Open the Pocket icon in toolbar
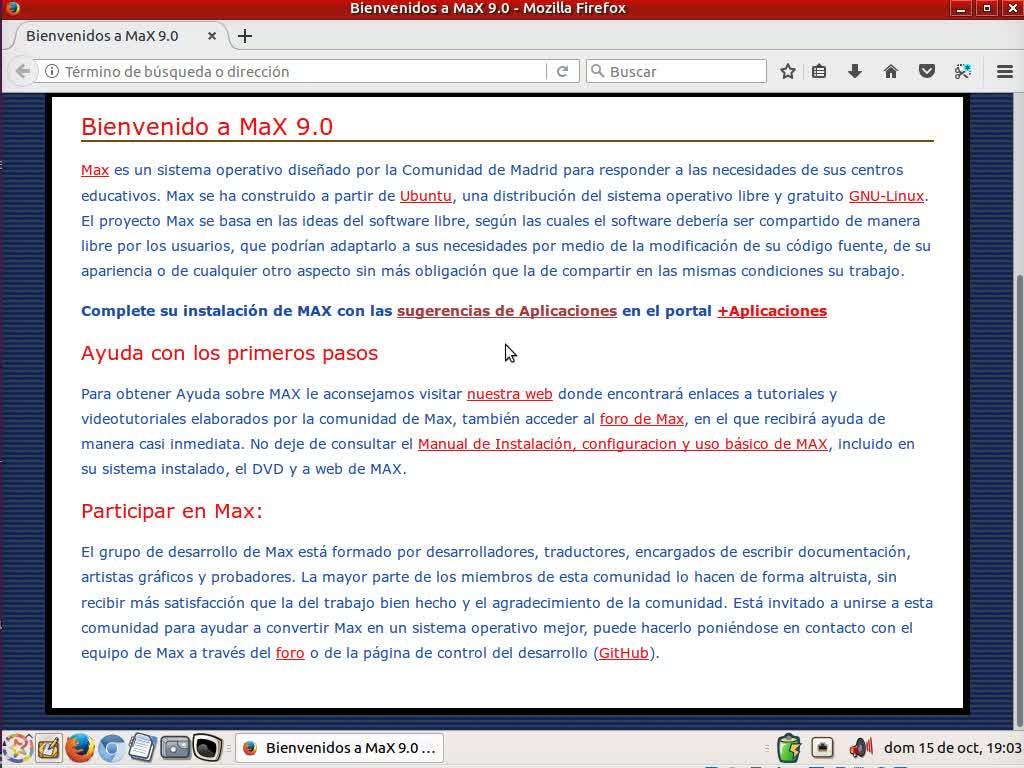The image size is (1024, 768). click(926, 71)
